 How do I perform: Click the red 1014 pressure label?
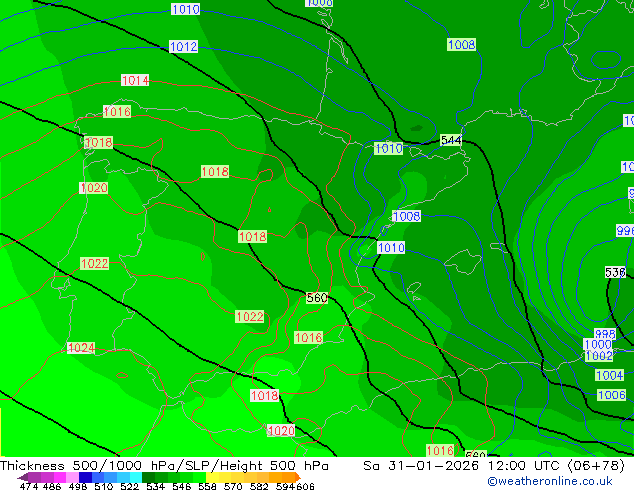click(135, 80)
